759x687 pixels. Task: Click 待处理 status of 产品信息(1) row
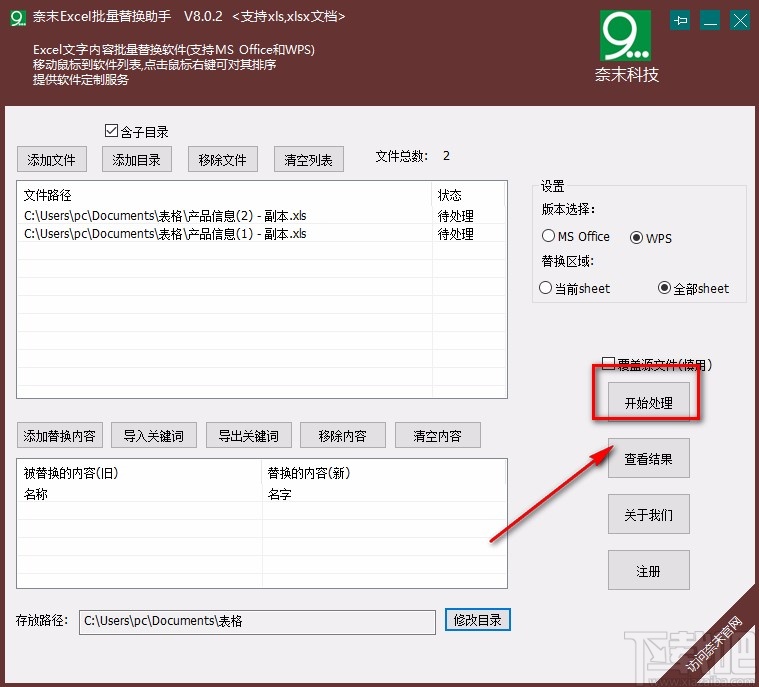[x=455, y=234]
